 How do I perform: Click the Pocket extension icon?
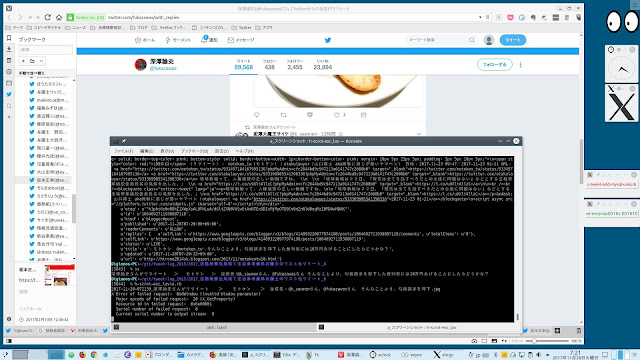(x=510, y=17)
